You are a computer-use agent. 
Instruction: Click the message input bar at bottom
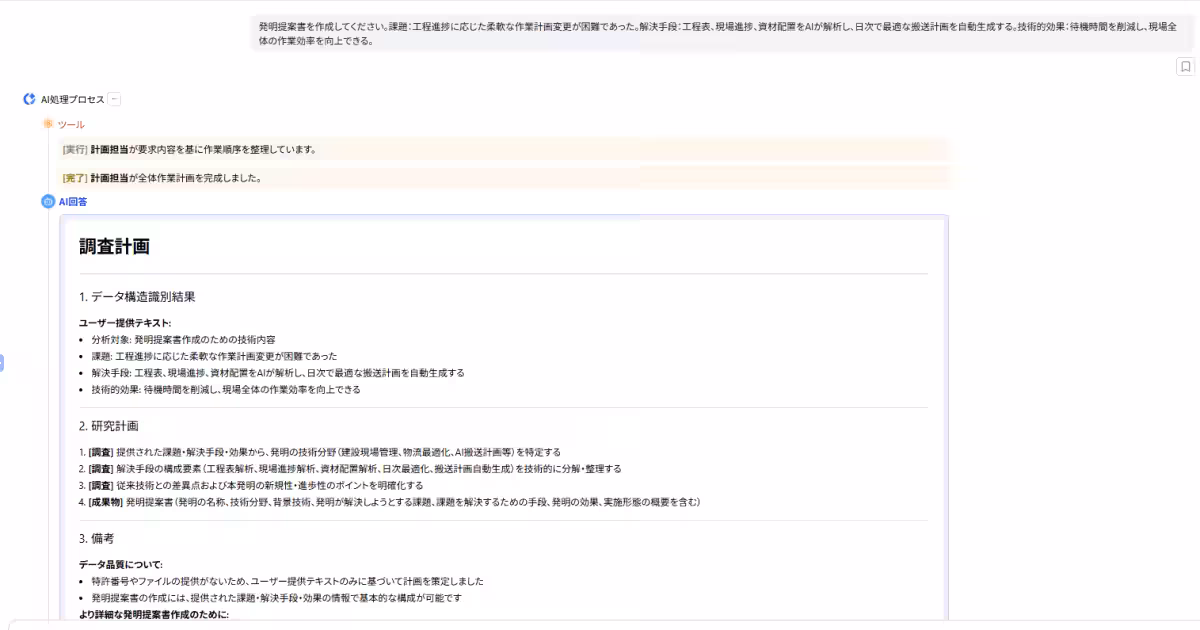point(600,626)
